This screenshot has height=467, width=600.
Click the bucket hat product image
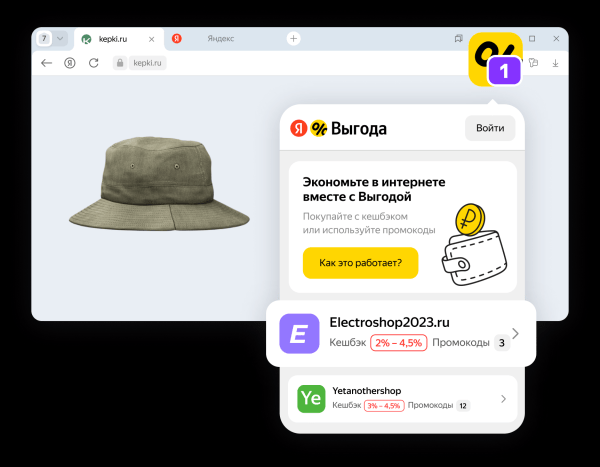(157, 182)
